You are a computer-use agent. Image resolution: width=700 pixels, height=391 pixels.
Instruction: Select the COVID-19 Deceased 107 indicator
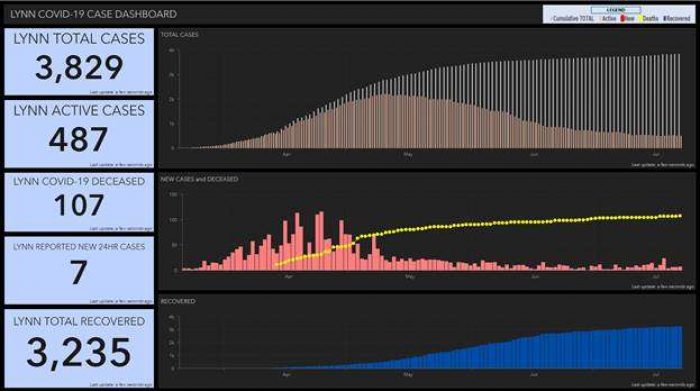[x=79, y=202]
